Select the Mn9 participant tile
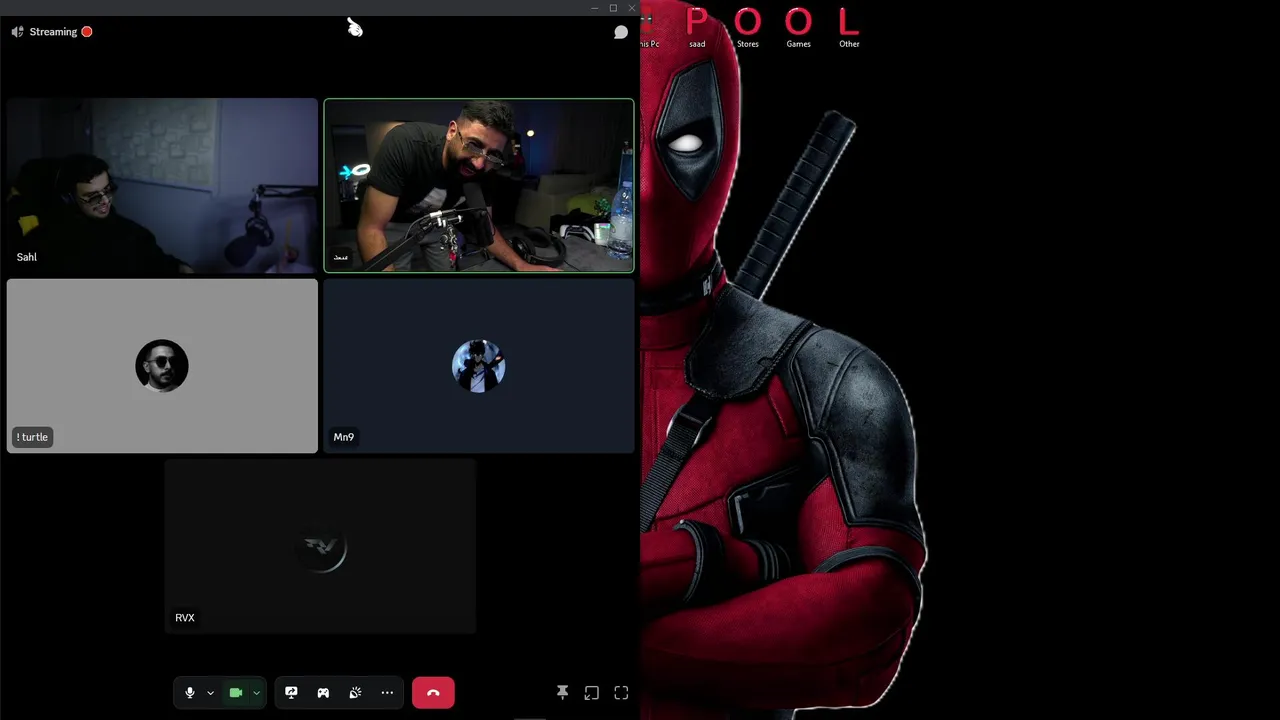This screenshot has height=720, width=1280. tap(479, 366)
